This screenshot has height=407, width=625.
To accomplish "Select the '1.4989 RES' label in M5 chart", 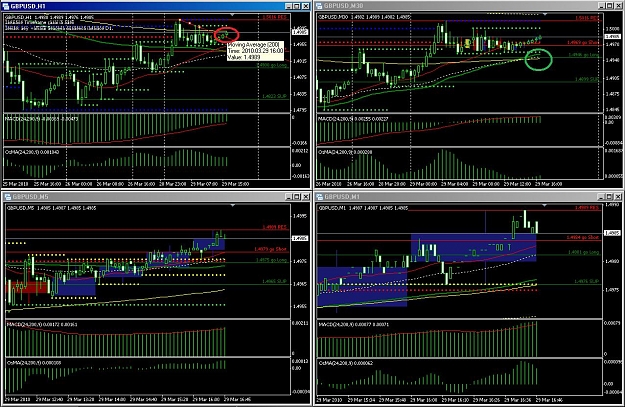I will (x=275, y=227).
